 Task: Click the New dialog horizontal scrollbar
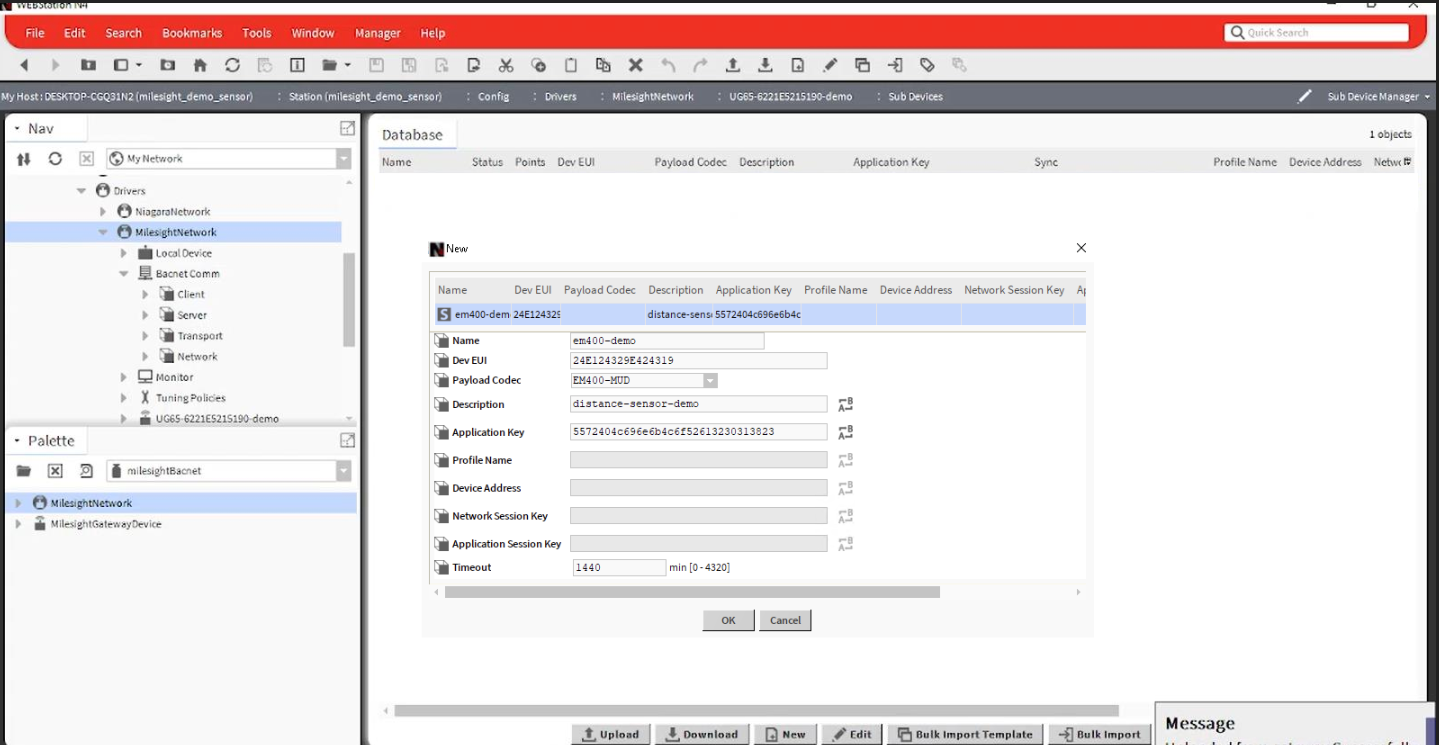(x=692, y=592)
